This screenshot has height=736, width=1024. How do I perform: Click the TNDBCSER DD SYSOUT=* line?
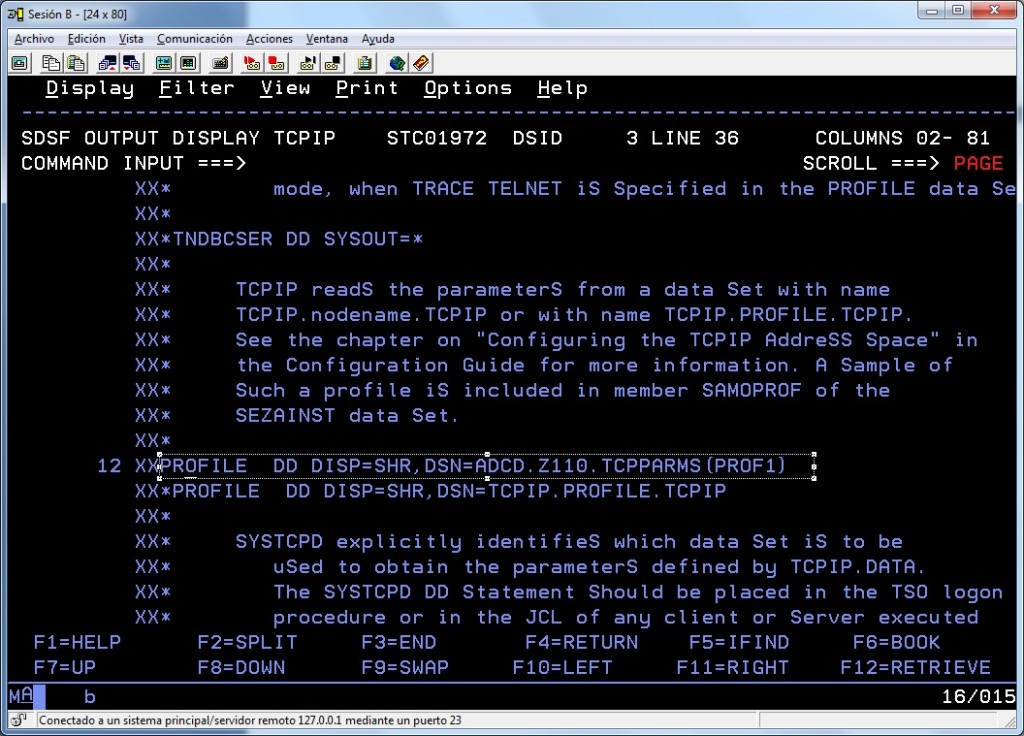[x=279, y=240]
